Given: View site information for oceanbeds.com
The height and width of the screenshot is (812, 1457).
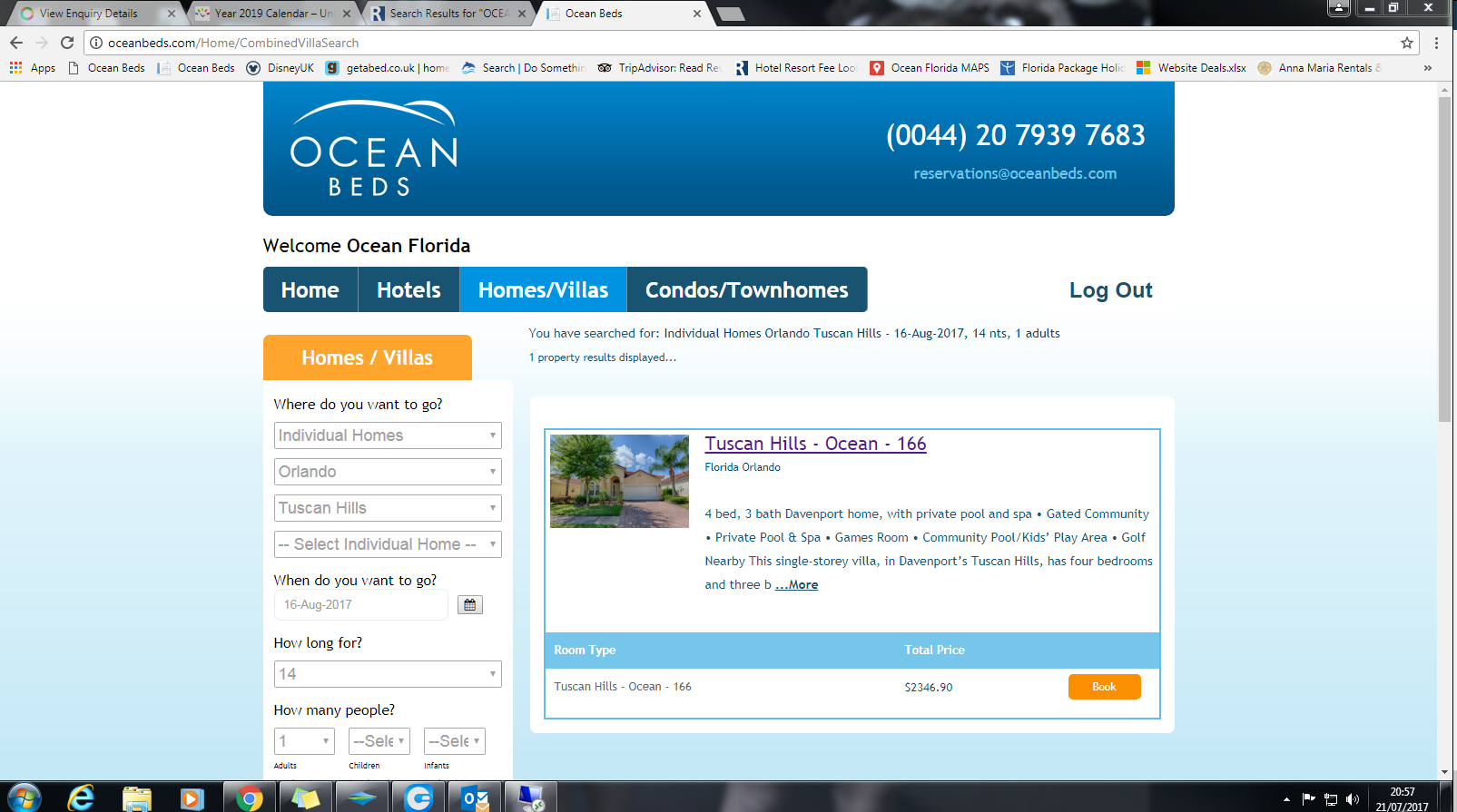Looking at the screenshot, I should click(x=95, y=43).
